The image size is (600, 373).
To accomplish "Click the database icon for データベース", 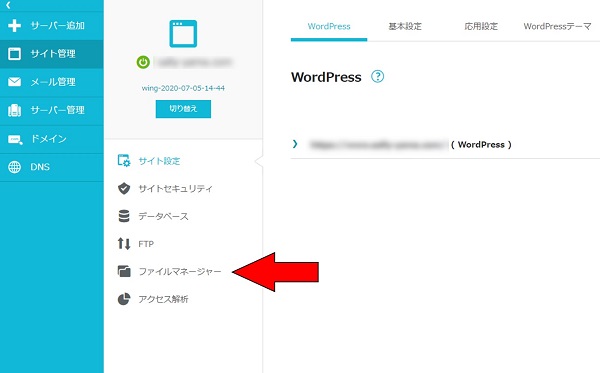I will coord(124,216).
